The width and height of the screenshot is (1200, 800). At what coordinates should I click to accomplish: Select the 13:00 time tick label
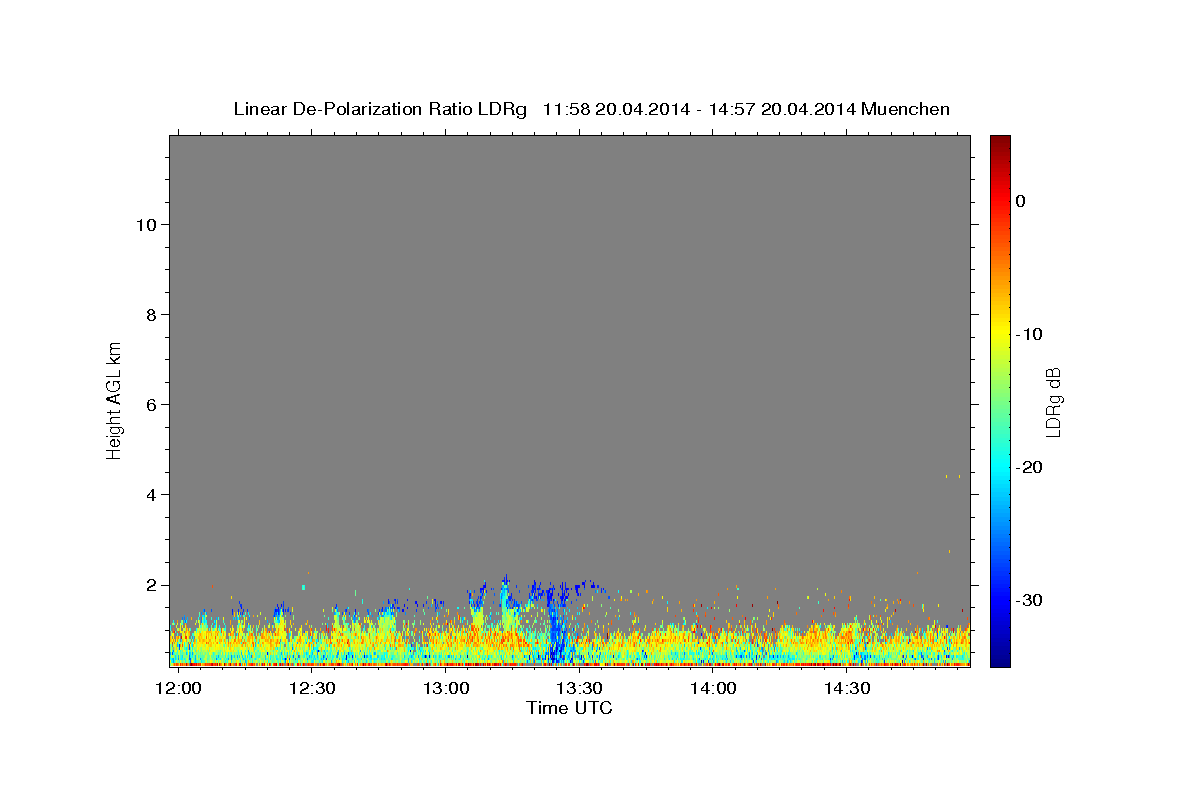tap(446, 688)
